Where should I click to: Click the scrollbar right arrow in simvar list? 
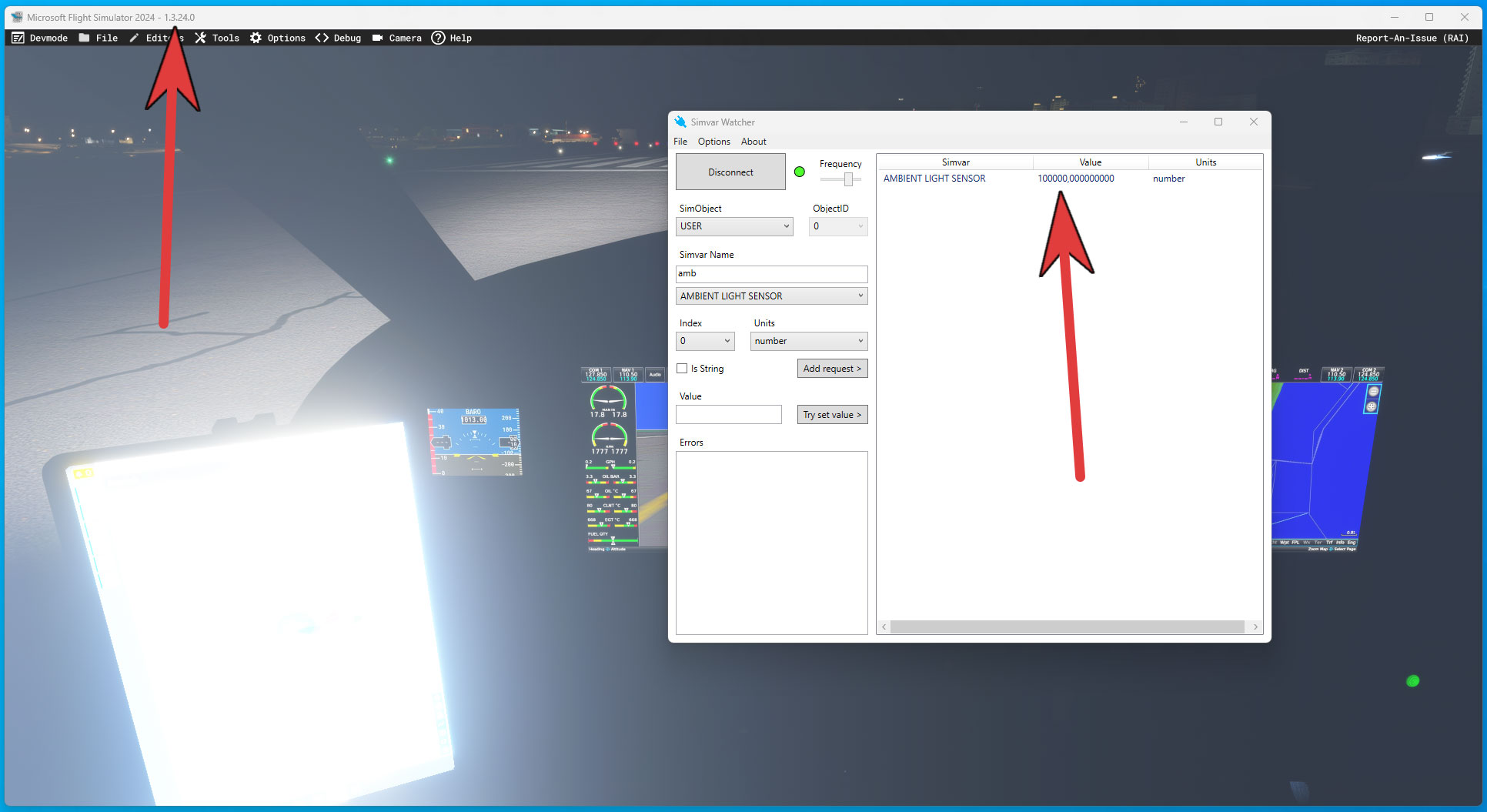(1255, 627)
